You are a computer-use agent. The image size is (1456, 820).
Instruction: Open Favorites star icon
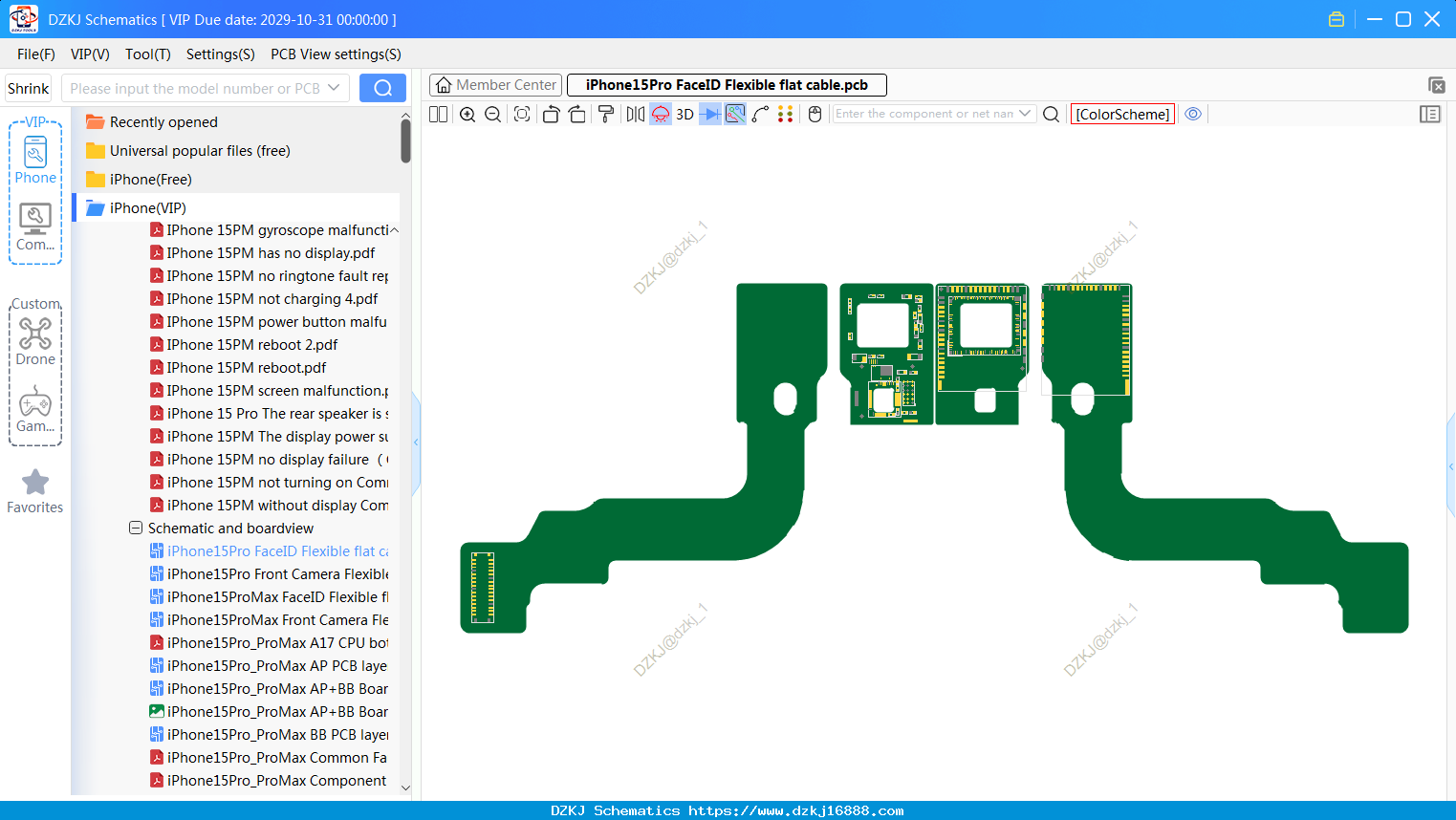35,491
